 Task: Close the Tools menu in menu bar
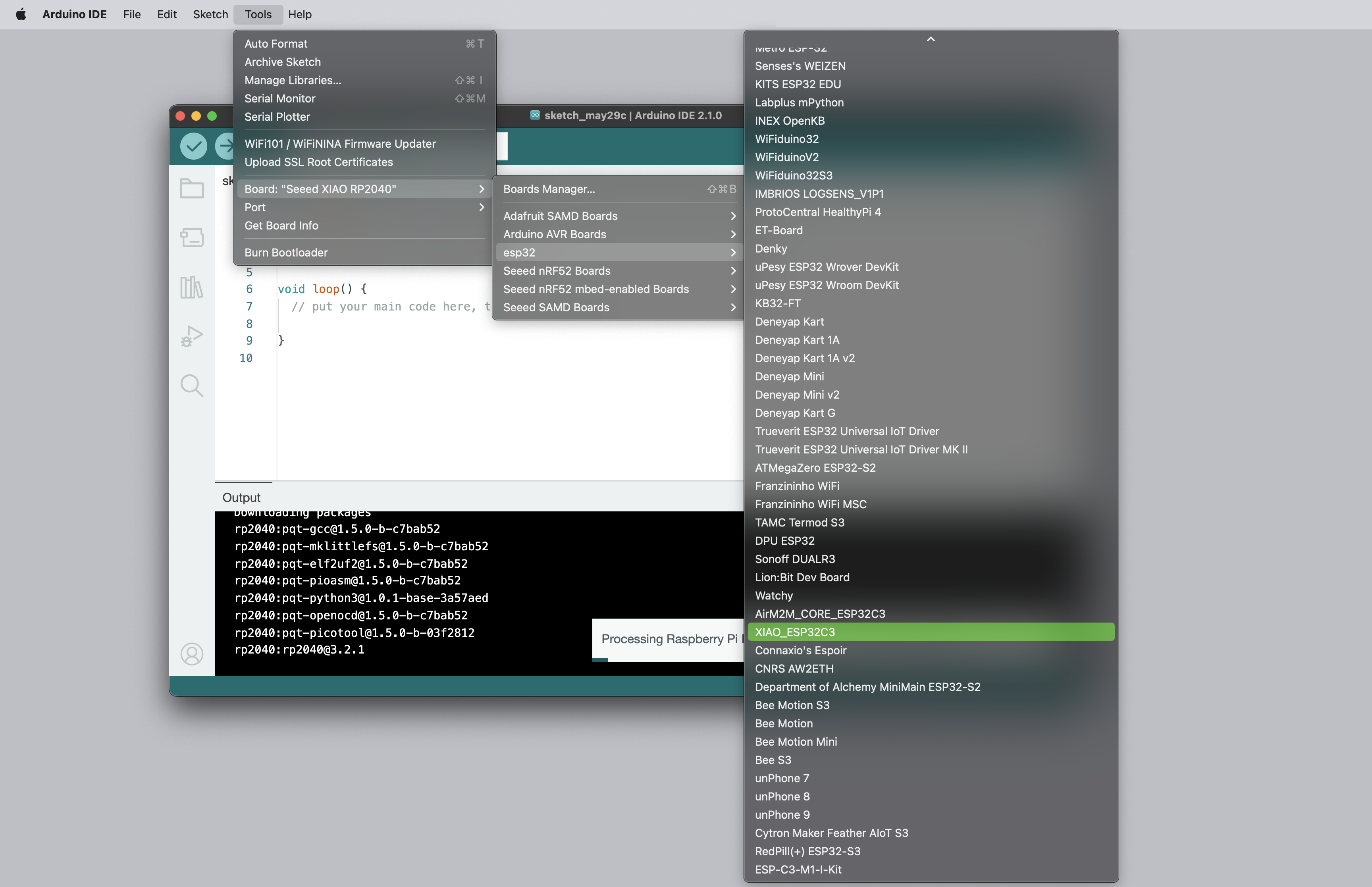(258, 14)
